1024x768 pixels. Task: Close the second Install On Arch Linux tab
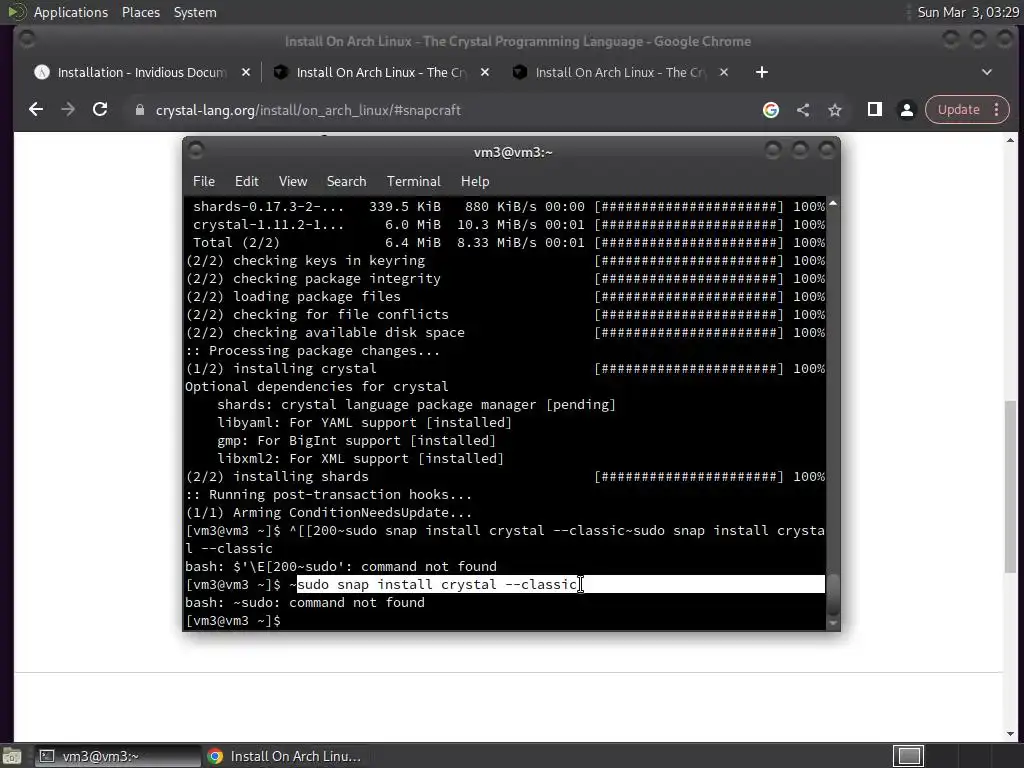tap(485, 72)
